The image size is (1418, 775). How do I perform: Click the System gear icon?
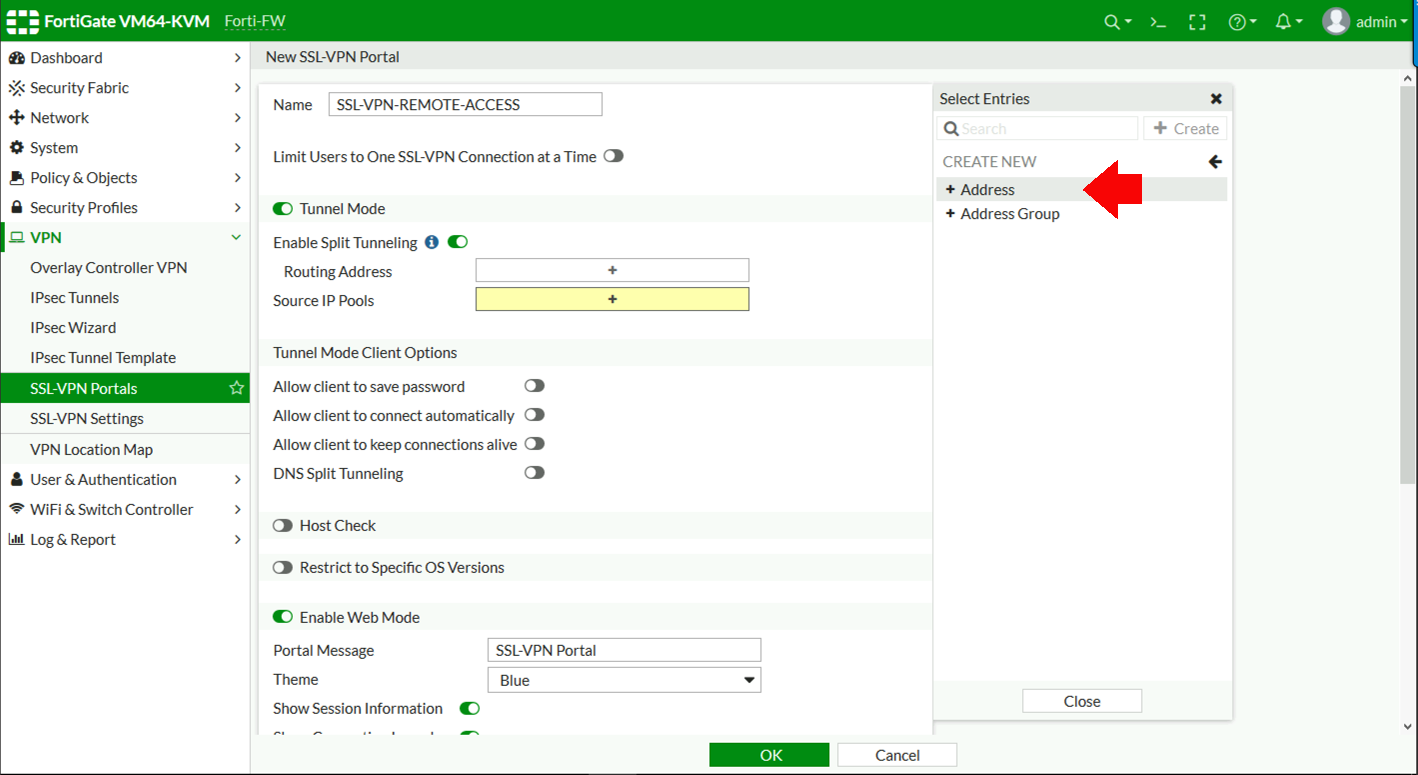(16, 148)
